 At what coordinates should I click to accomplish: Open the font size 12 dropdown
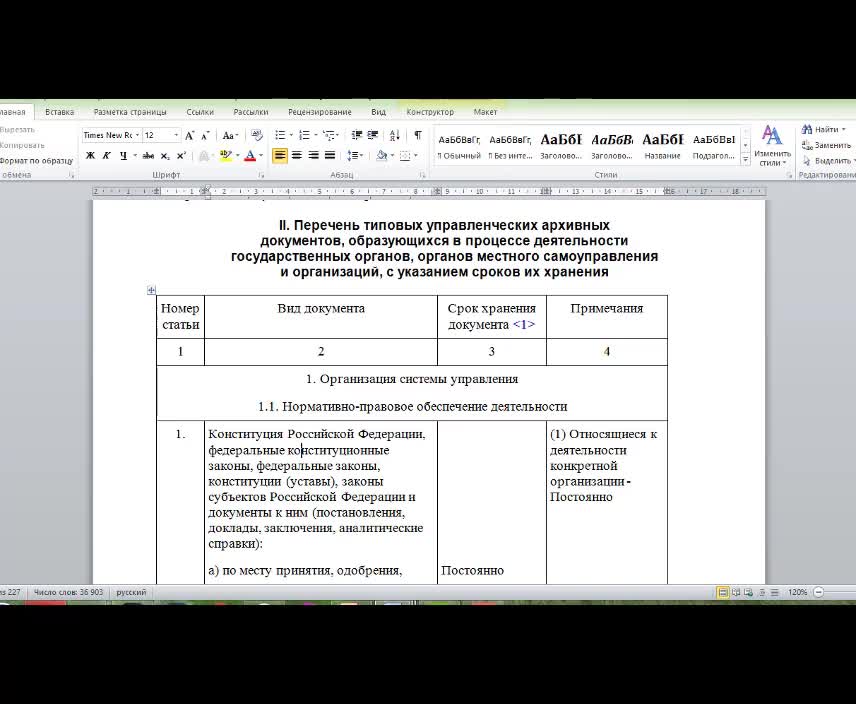[x=176, y=135]
